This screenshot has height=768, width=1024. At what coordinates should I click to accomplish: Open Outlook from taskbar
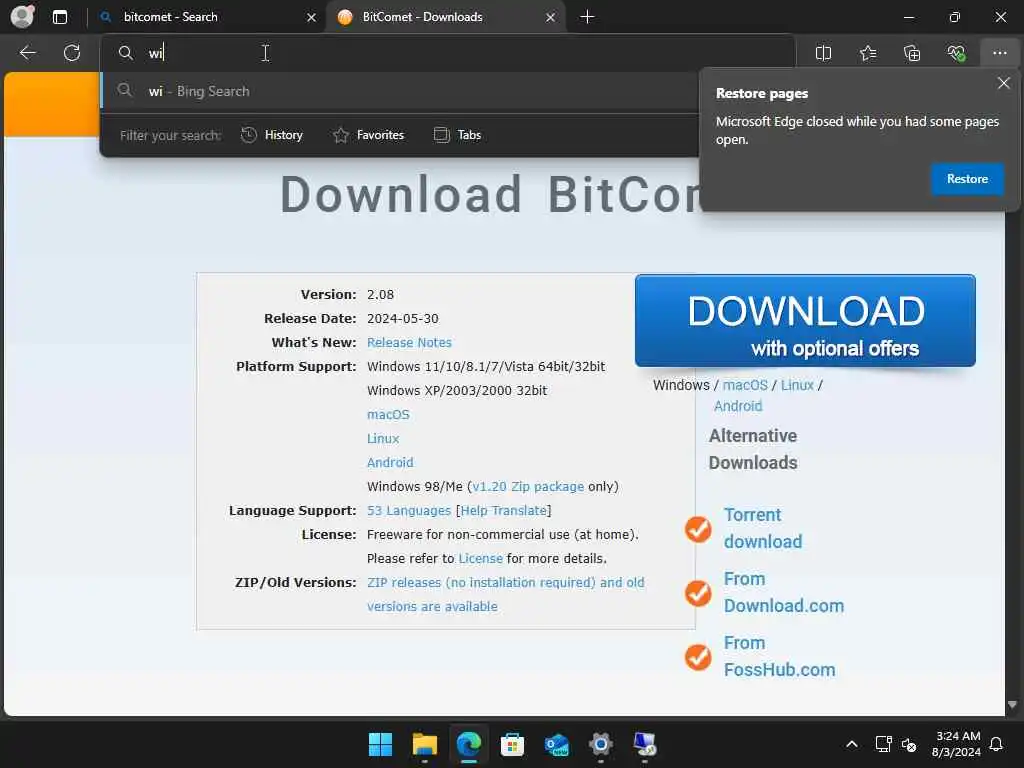(x=556, y=744)
